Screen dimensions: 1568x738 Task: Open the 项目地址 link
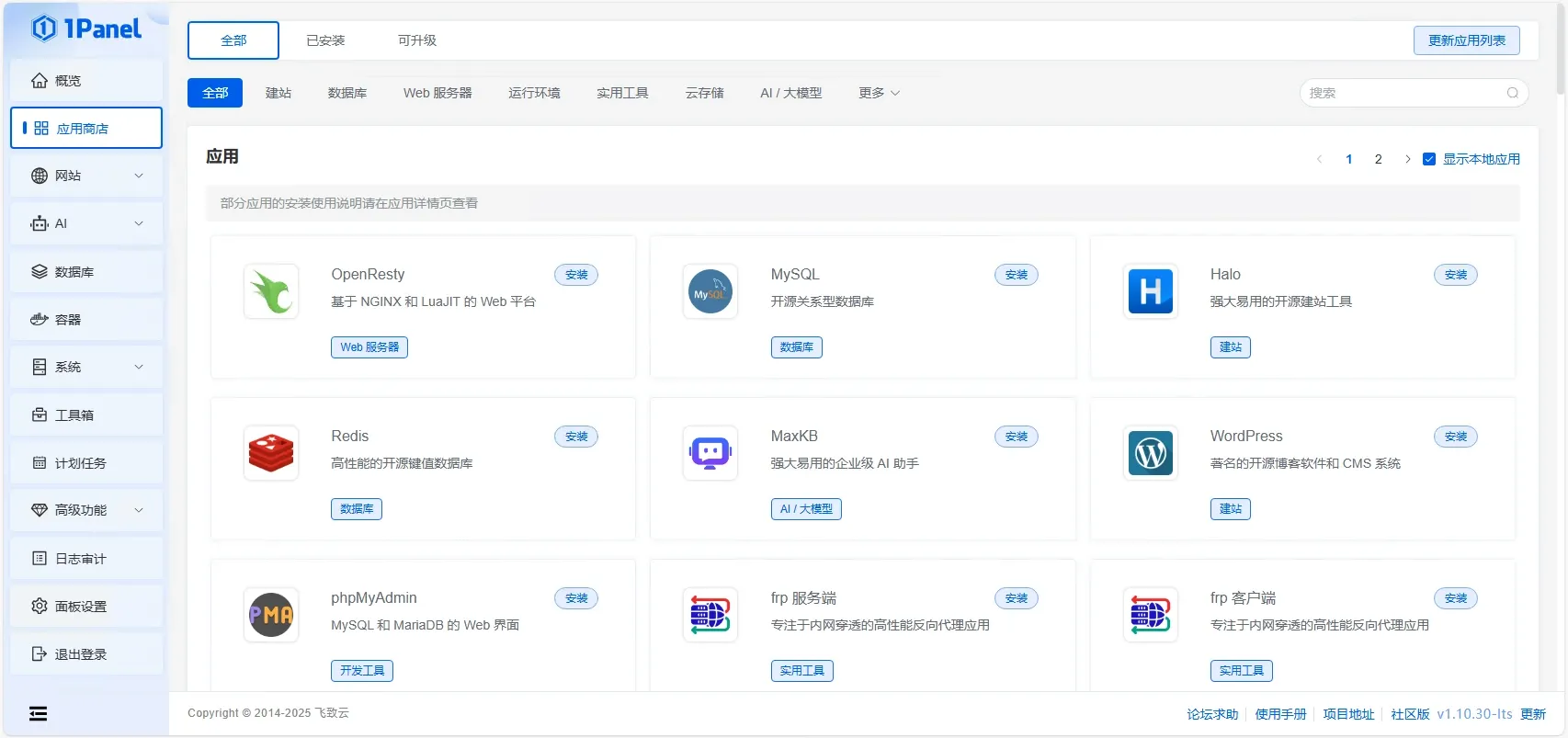pos(1348,714)
